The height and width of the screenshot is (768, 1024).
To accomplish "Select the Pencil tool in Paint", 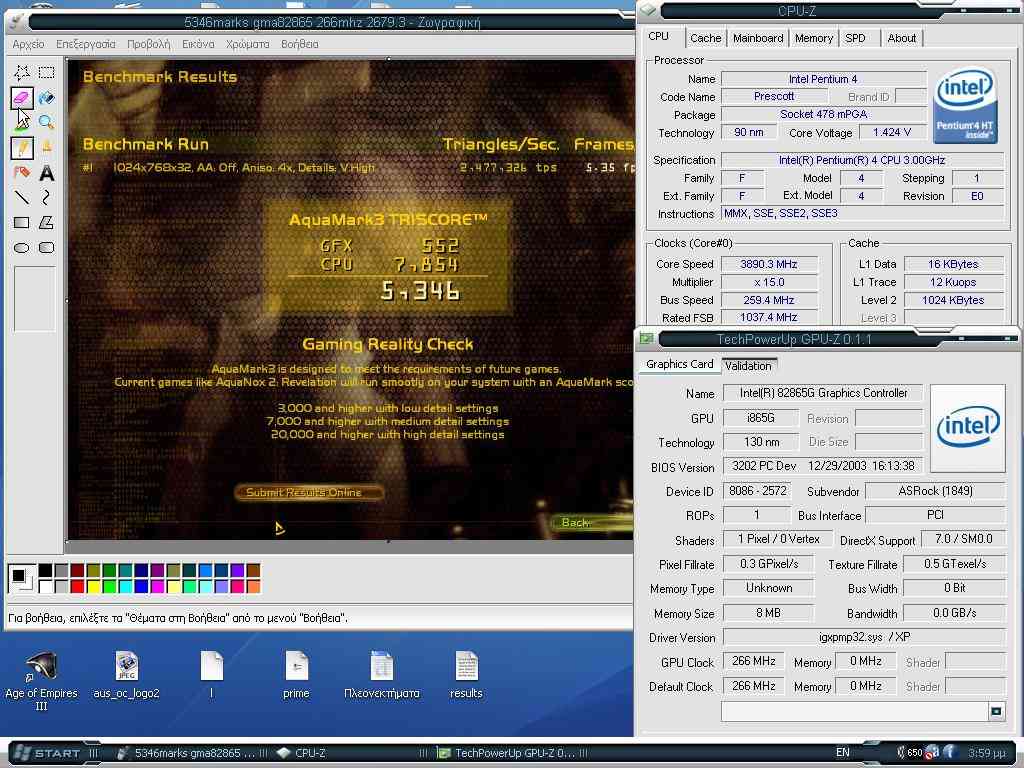I will click(x=22, y=148).
